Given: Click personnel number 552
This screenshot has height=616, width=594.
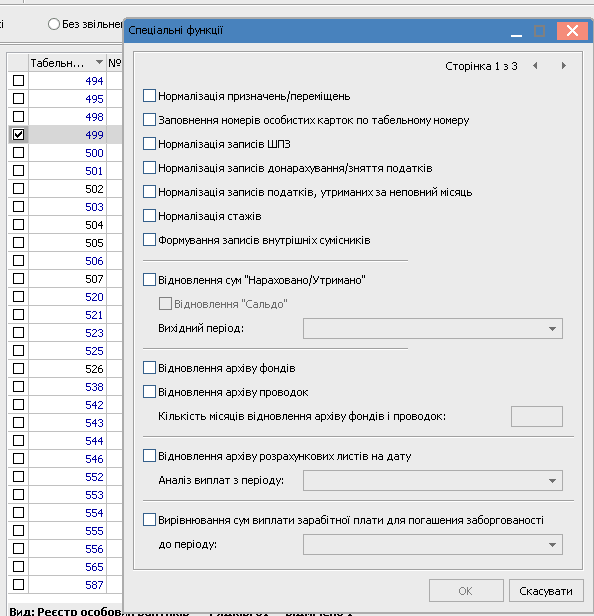Looking at the screenshot, I should point(94,477).
